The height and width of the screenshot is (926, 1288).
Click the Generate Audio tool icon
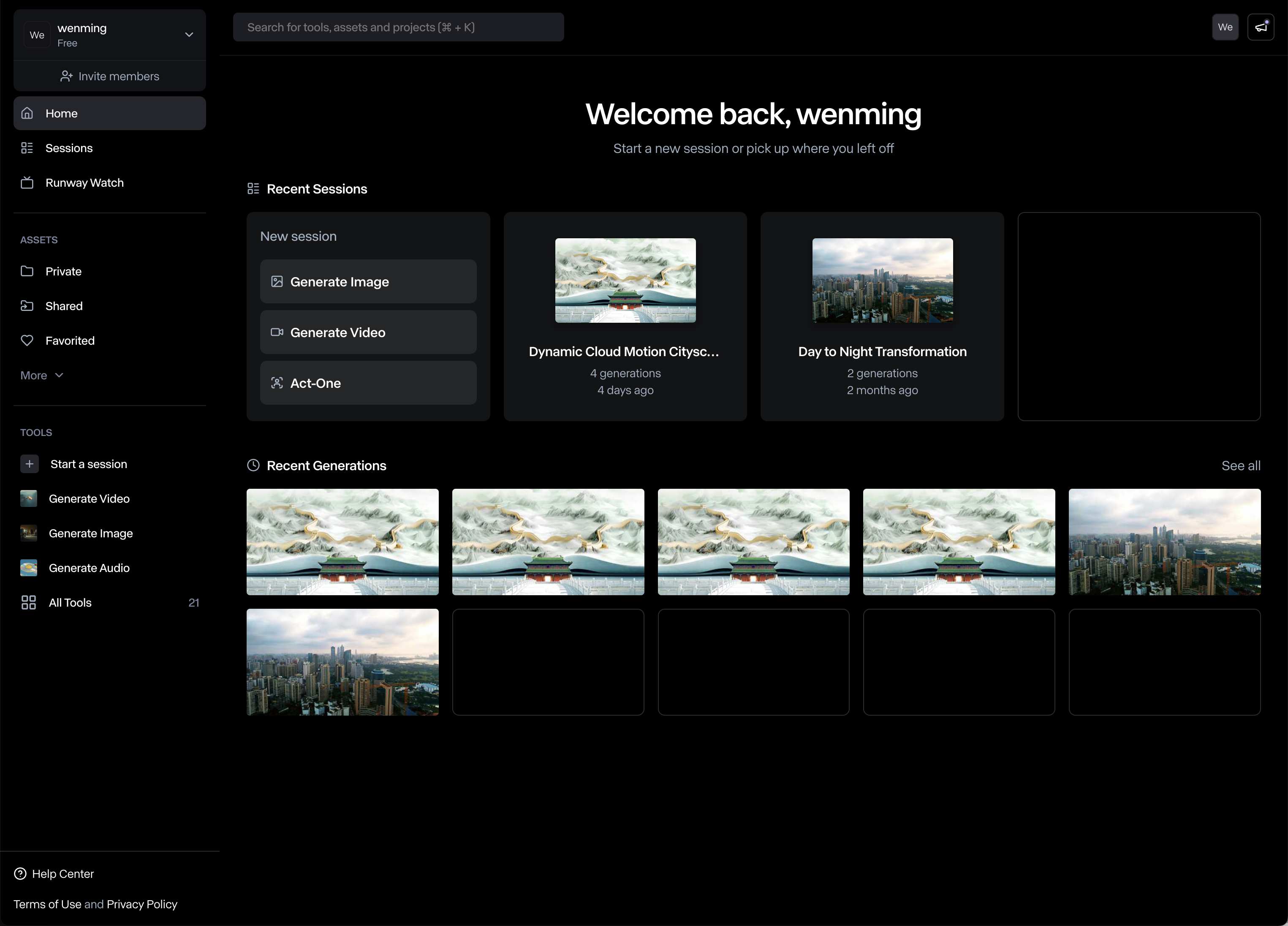[28, 568]
